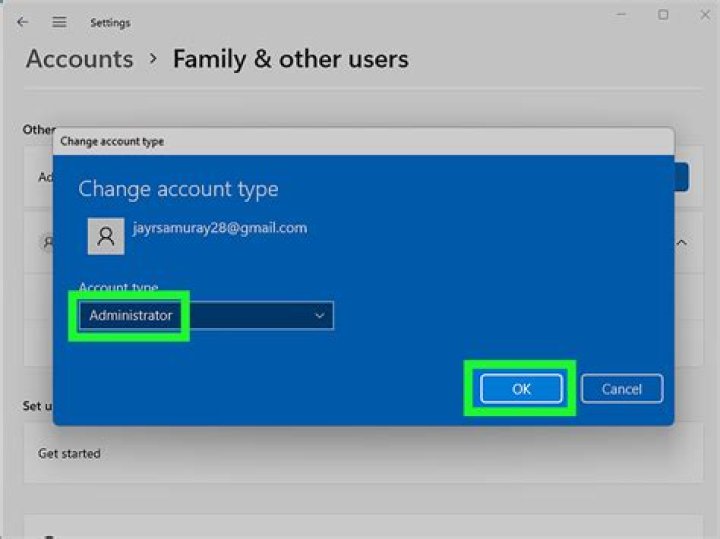Go to Accounts via the breadcrumb
This screenshot has height=539, width=720.
coord(79,59)
